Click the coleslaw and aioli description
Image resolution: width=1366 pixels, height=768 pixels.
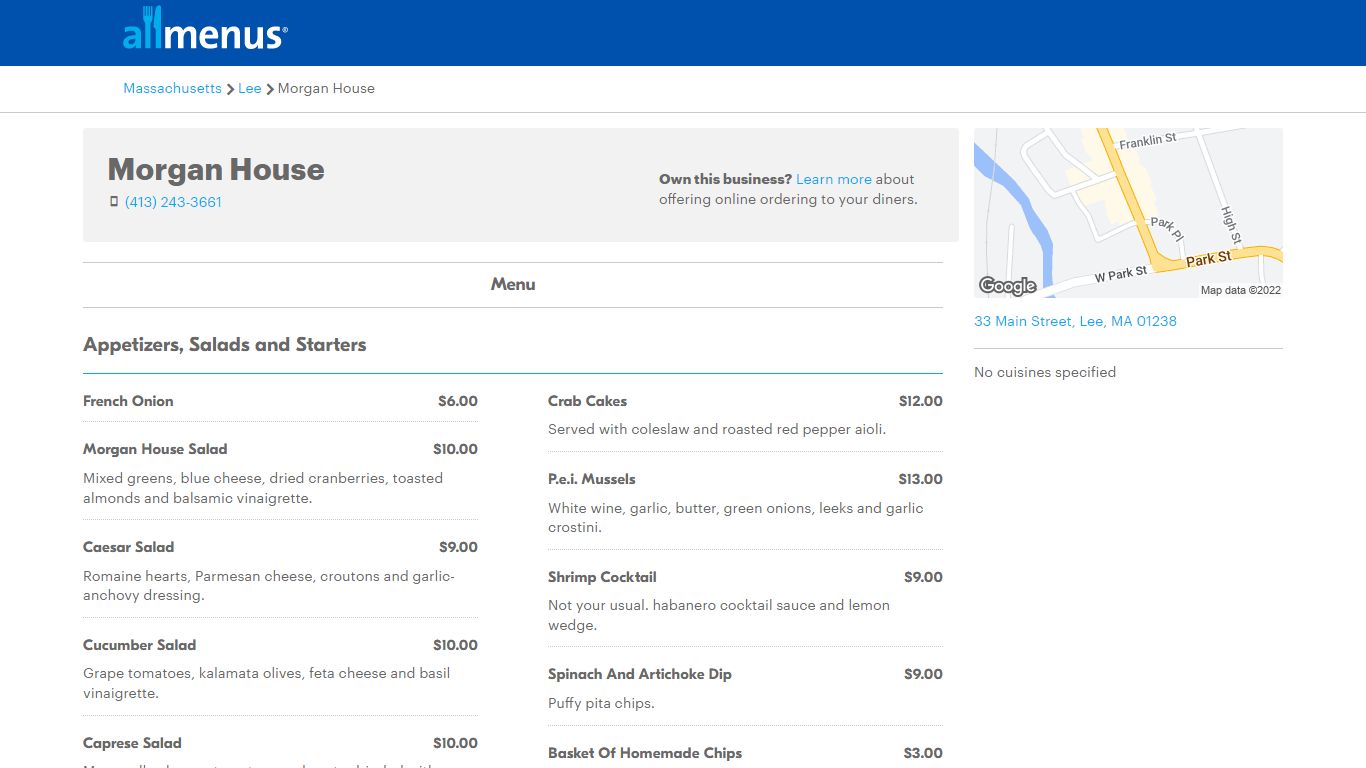(717, 429)
